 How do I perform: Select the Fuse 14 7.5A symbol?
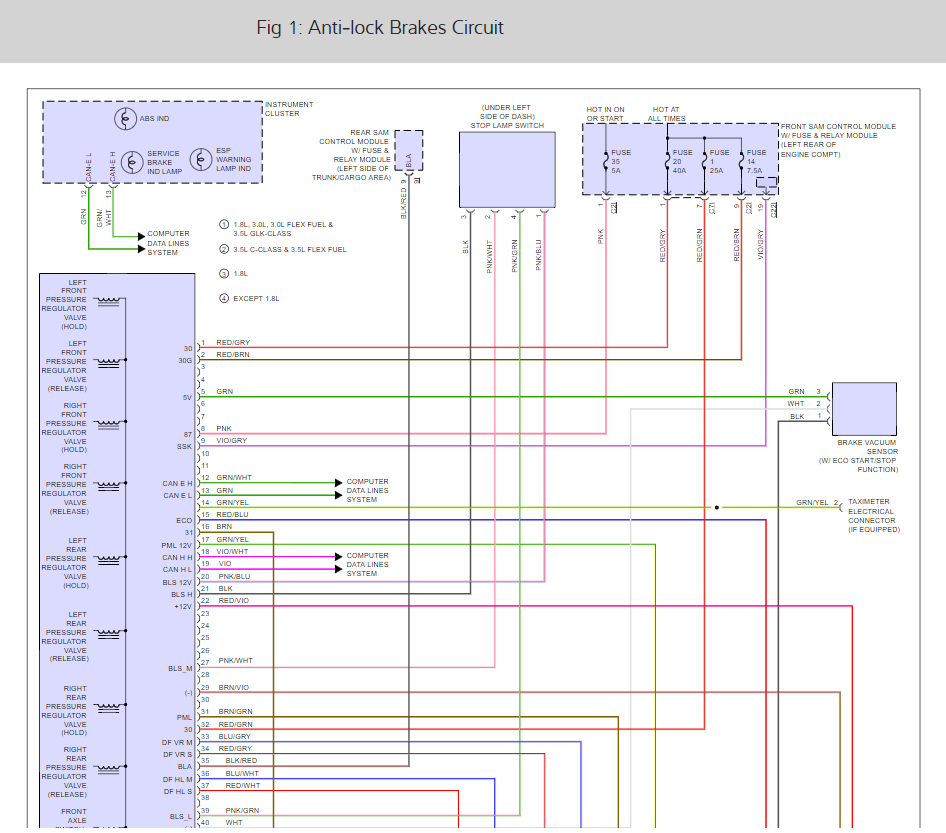741,161
